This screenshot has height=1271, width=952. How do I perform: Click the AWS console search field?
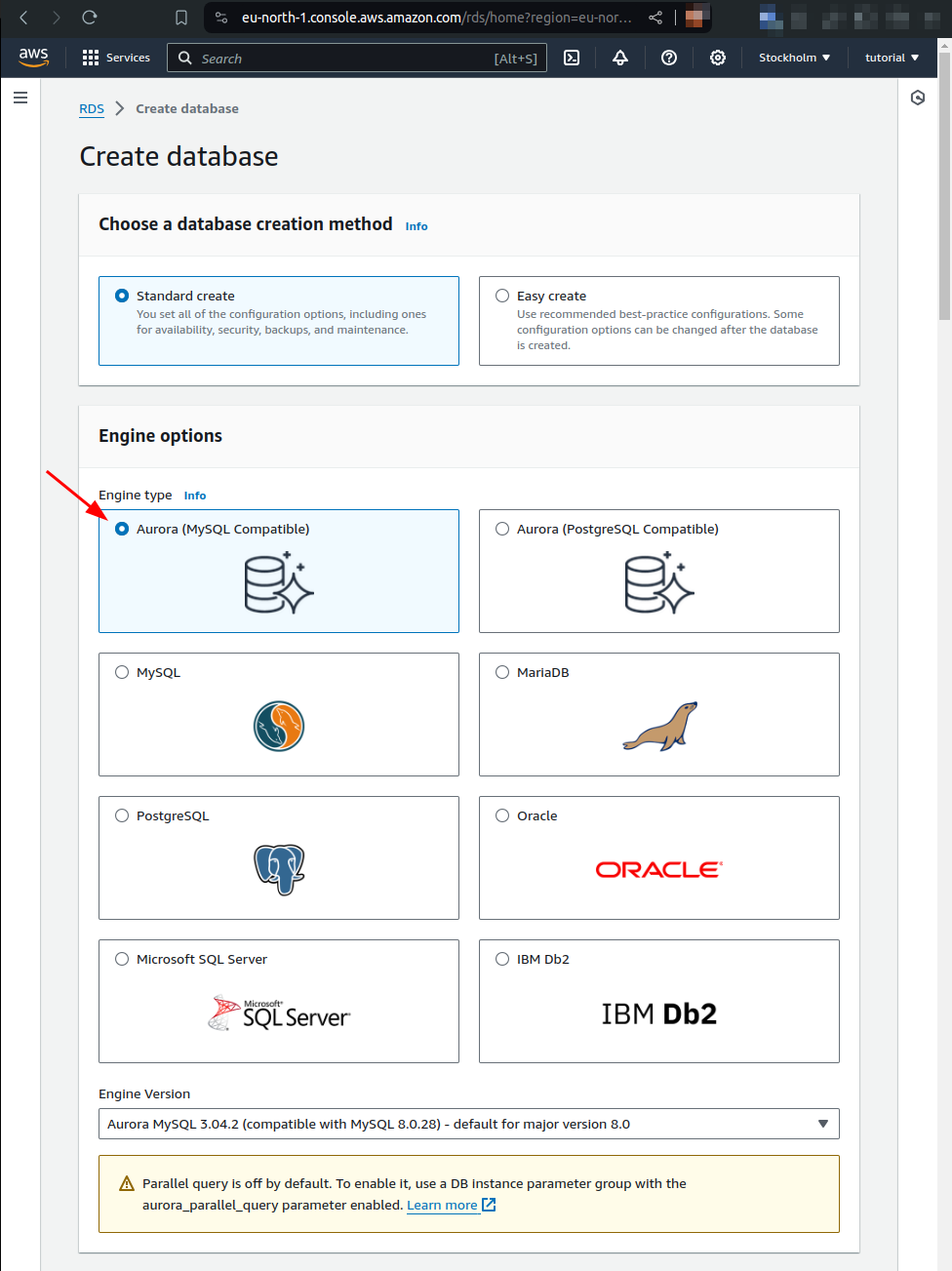coord(357,58)
